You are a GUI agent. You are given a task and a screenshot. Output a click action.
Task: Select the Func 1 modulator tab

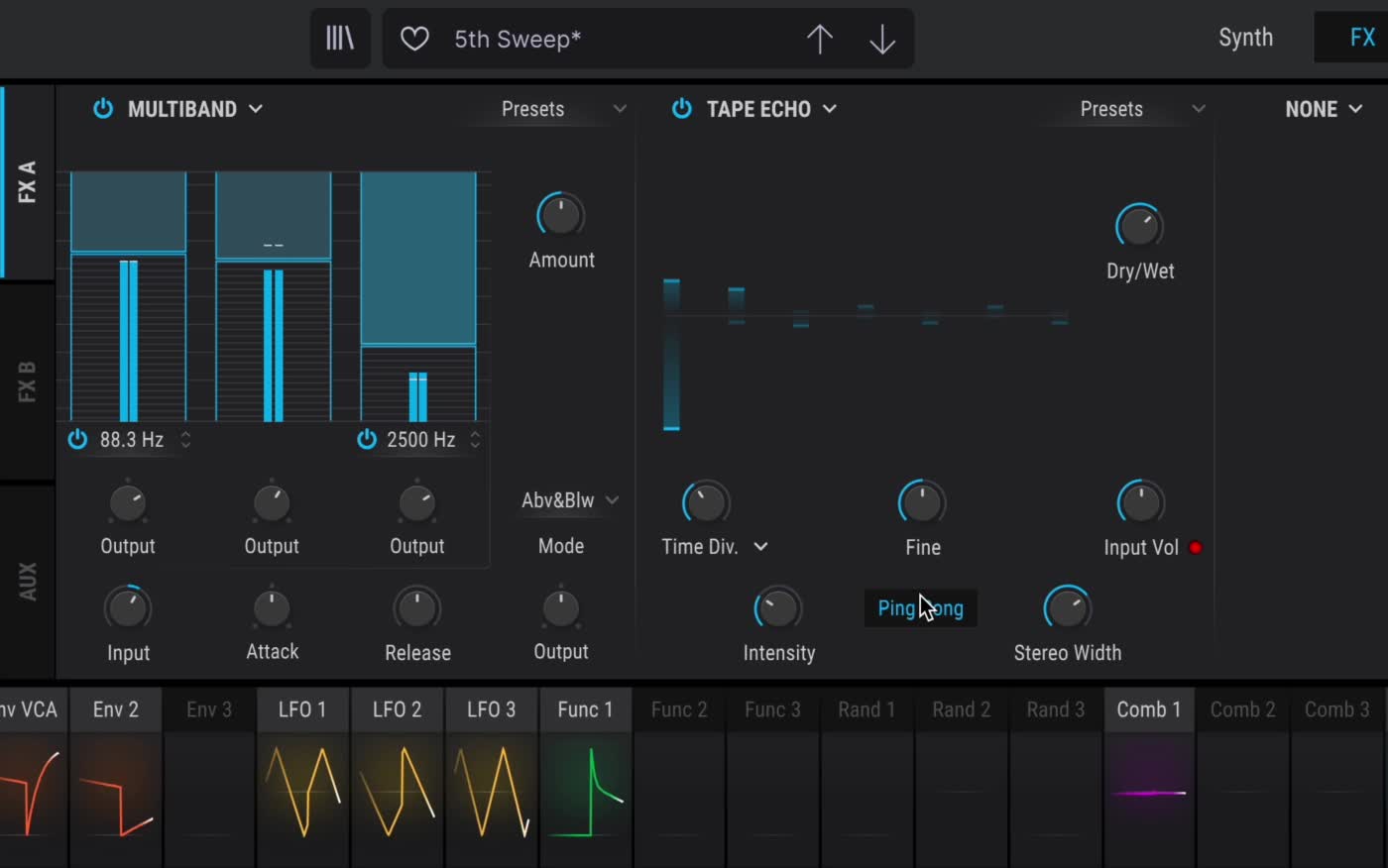click(585, 709)
